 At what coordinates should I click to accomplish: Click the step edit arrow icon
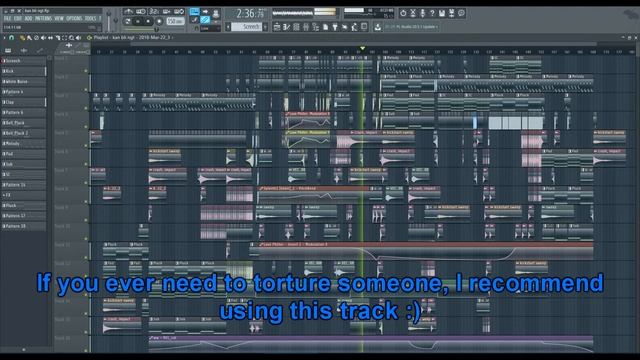tap(205, 12)
